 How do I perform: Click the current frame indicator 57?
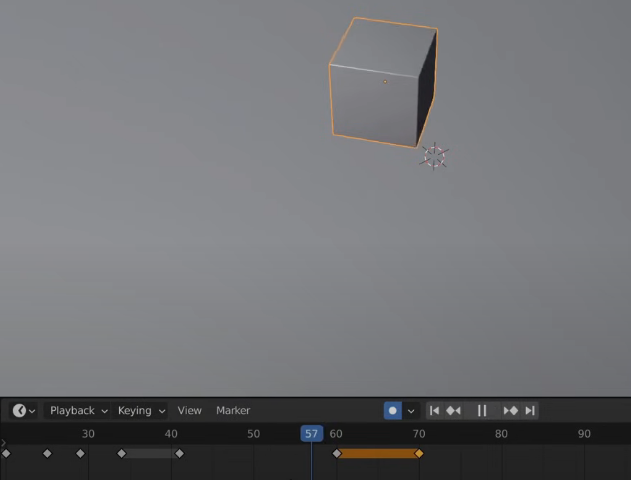coord(311,434)
